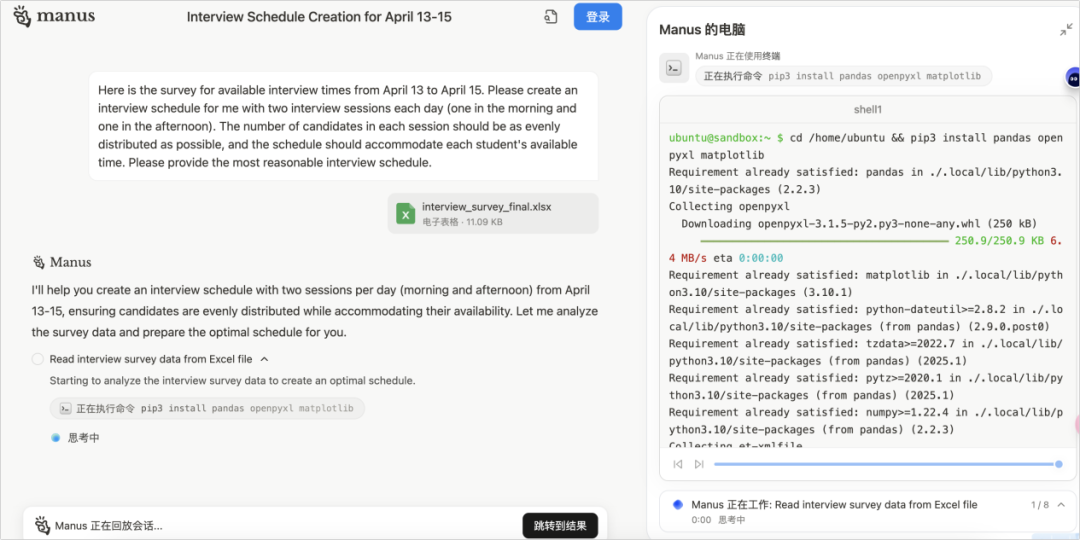Open the interview_survey_final.xlsx attachment

tap(492, 214)
